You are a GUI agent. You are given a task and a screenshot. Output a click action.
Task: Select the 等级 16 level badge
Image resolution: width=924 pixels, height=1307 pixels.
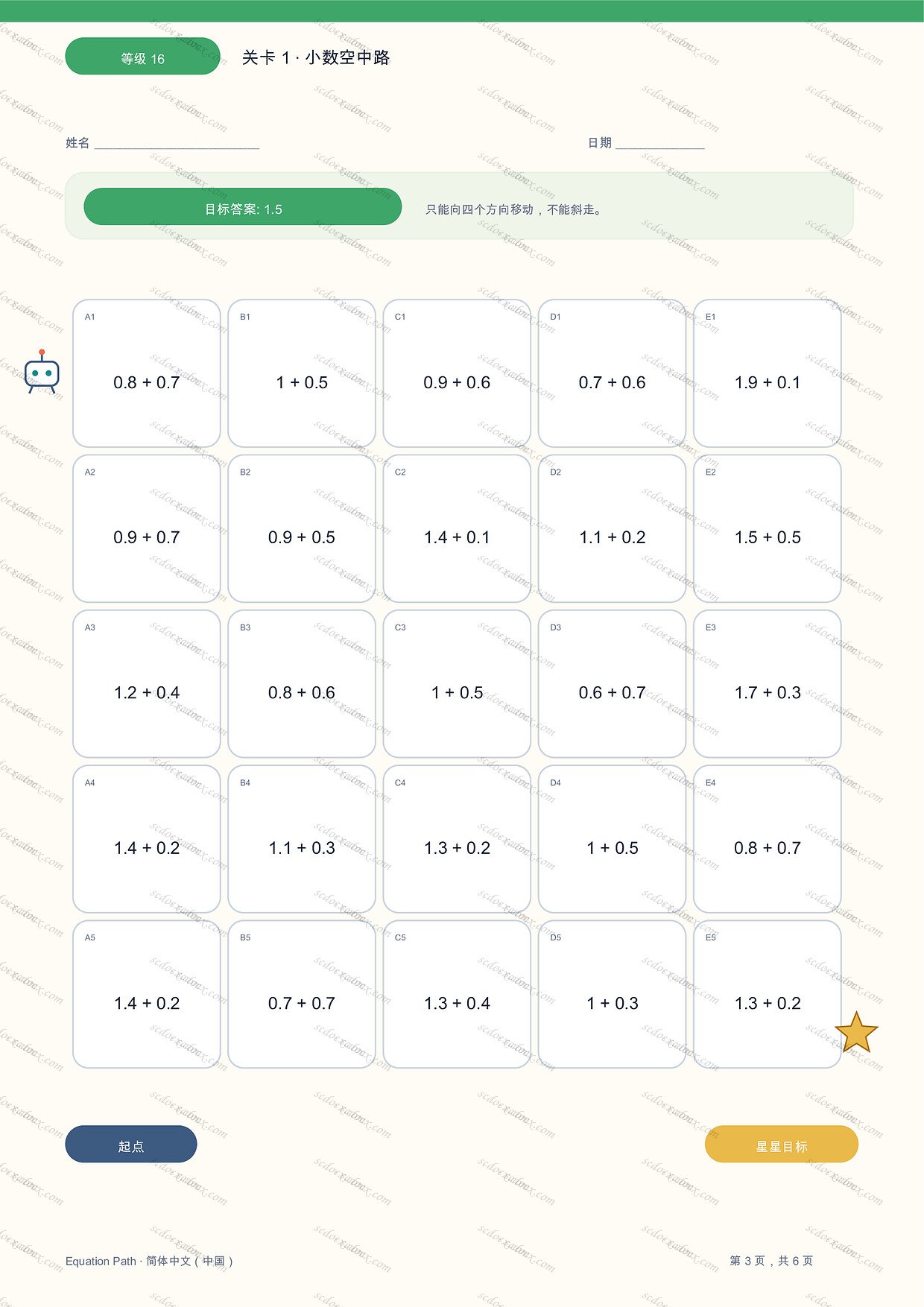142,57
